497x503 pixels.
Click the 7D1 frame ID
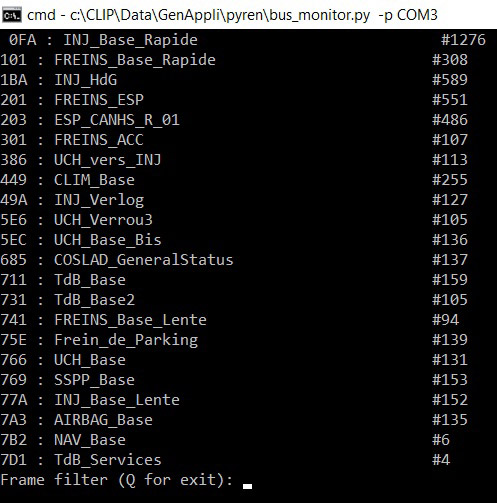click(14, 460)
